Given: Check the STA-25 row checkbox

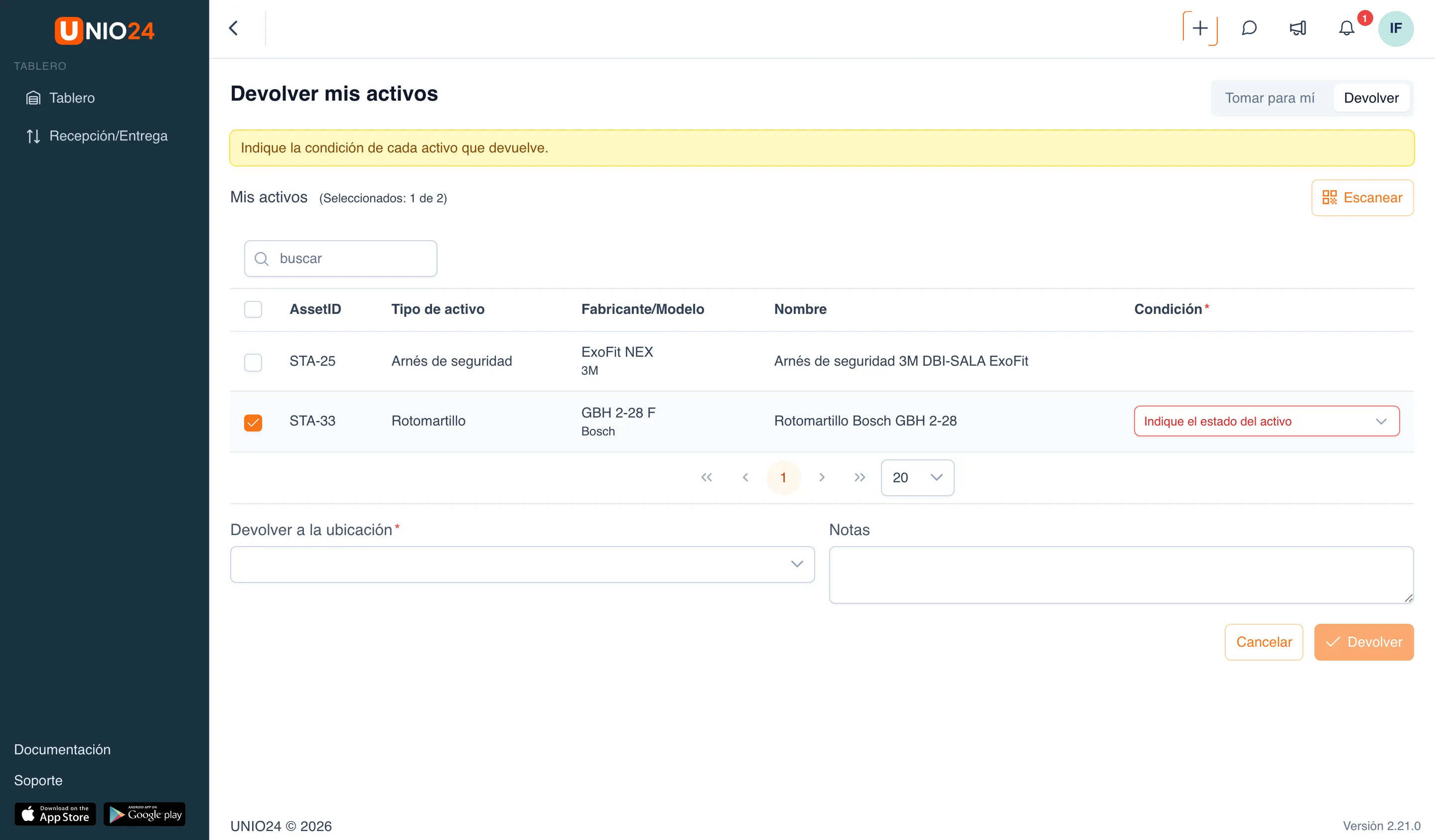Looking at the screenshot, I should 253,362.
